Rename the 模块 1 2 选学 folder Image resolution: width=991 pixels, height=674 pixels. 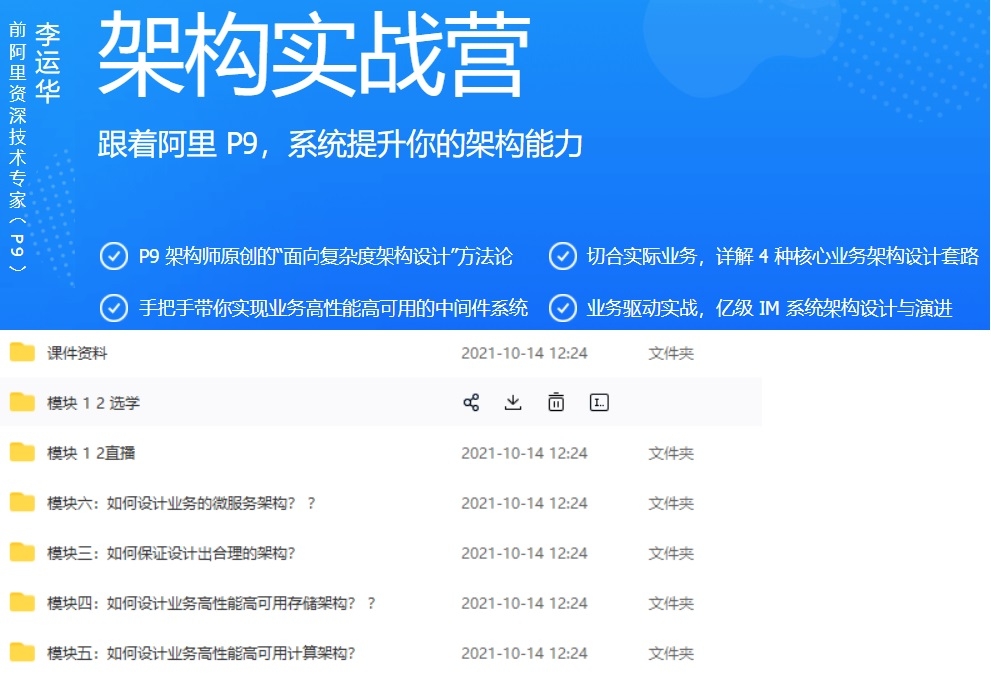(599, 403)
